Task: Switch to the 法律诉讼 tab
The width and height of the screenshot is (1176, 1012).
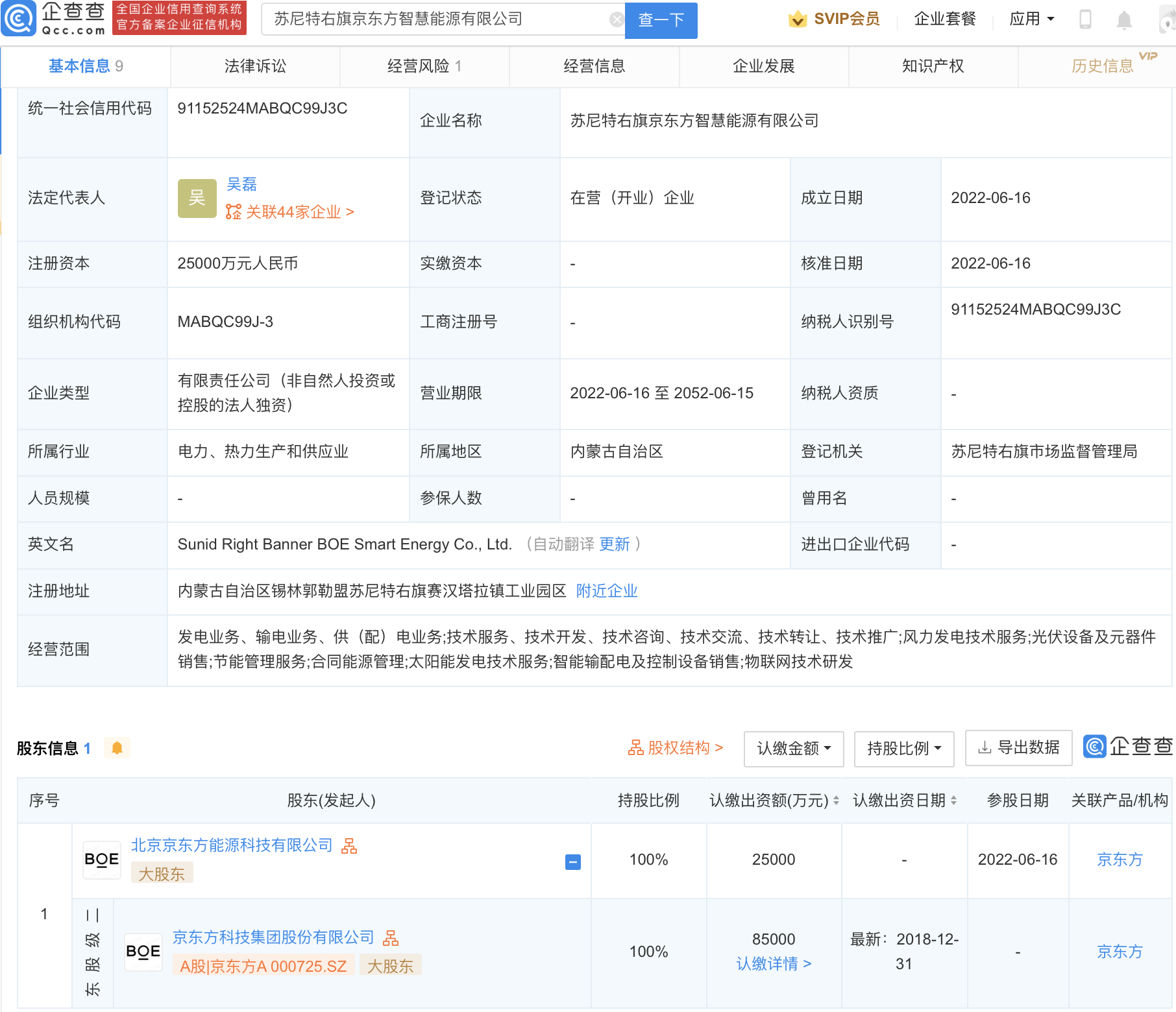Action: (255, 66)
